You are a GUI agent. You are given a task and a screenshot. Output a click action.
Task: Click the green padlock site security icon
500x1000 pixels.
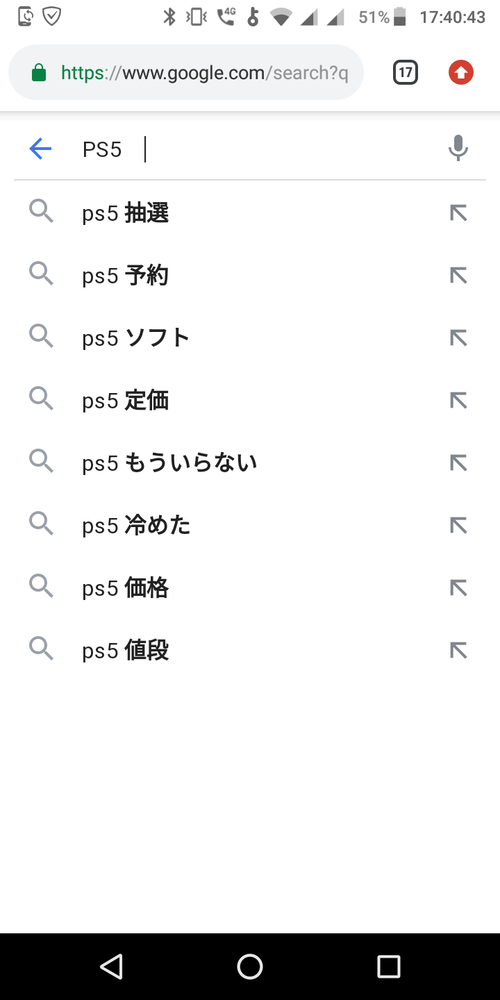coord(39,73)
